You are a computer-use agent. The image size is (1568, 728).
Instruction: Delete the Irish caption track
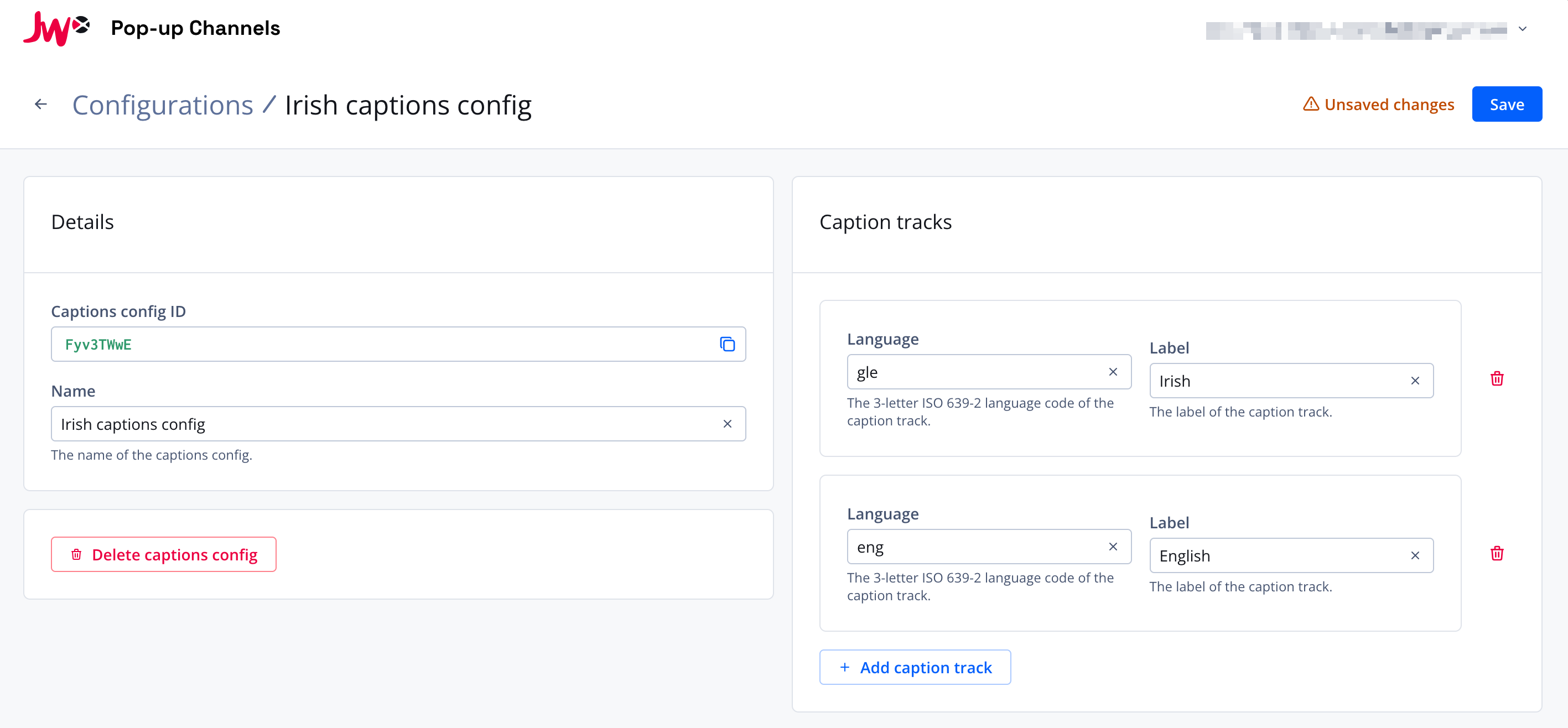tap(1497, 378)
